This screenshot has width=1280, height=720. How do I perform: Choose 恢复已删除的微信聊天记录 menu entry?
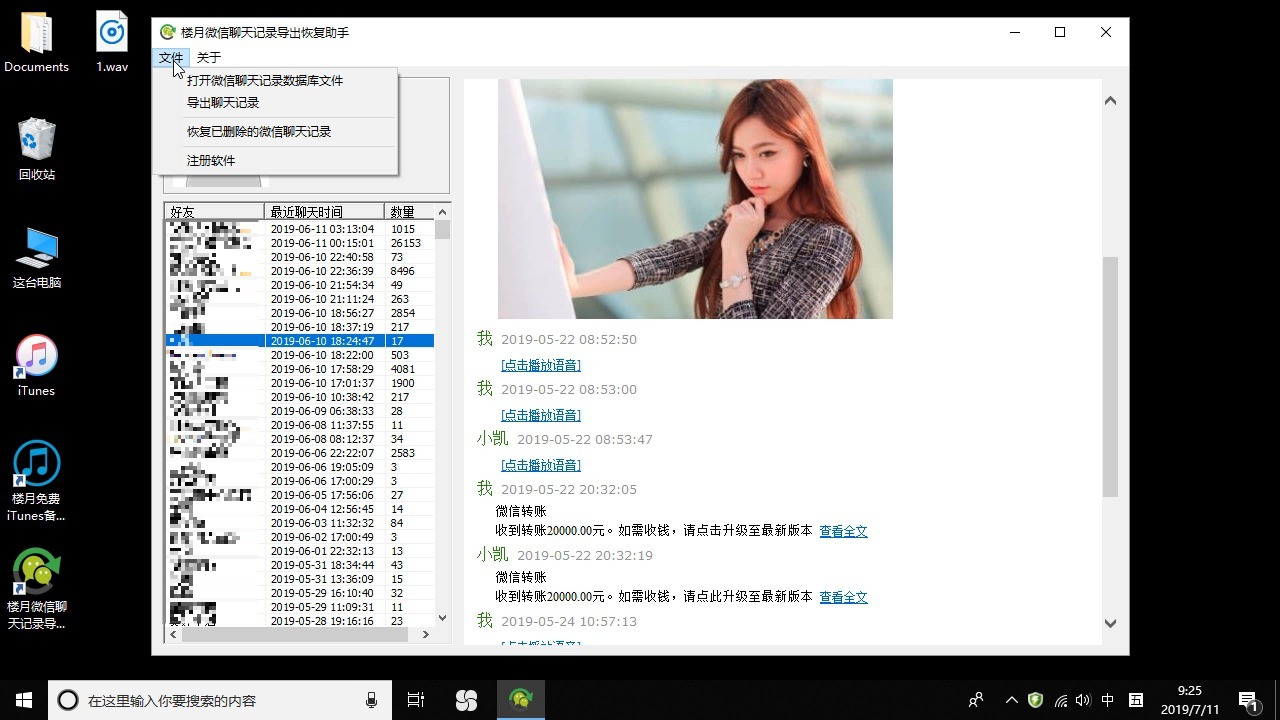coord(259,131)
